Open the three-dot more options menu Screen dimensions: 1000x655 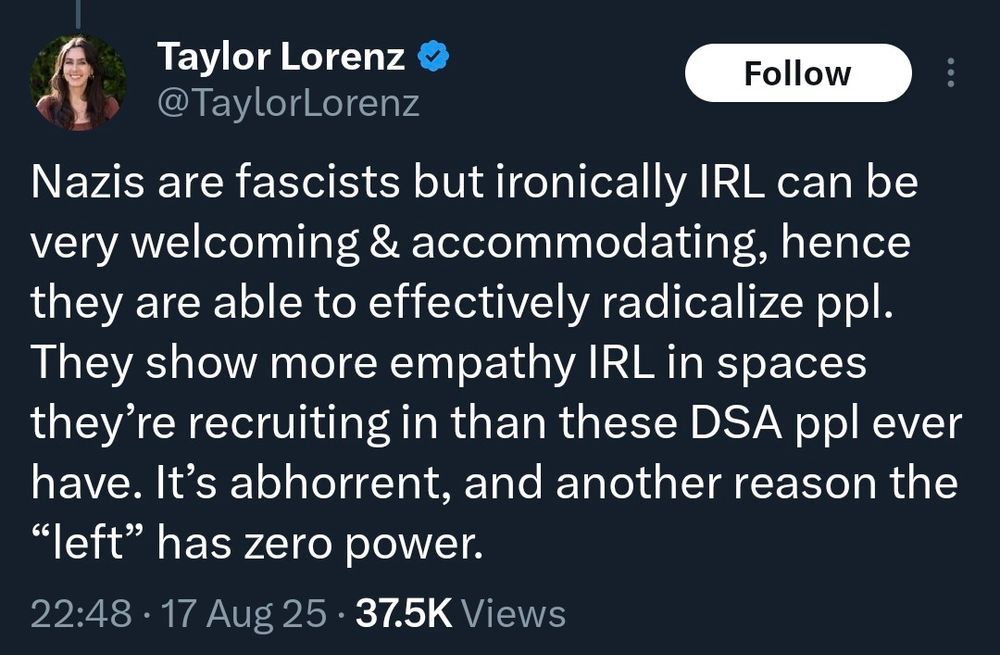pyautogui.click(x=950, y=73)
